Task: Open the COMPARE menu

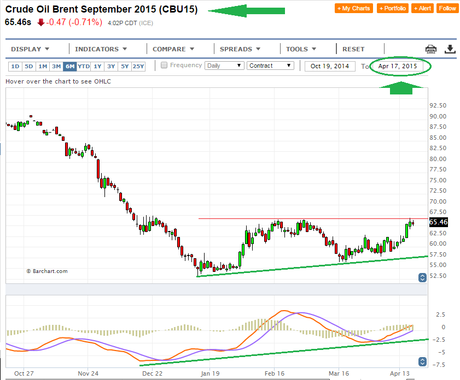Action: (173, 49)
